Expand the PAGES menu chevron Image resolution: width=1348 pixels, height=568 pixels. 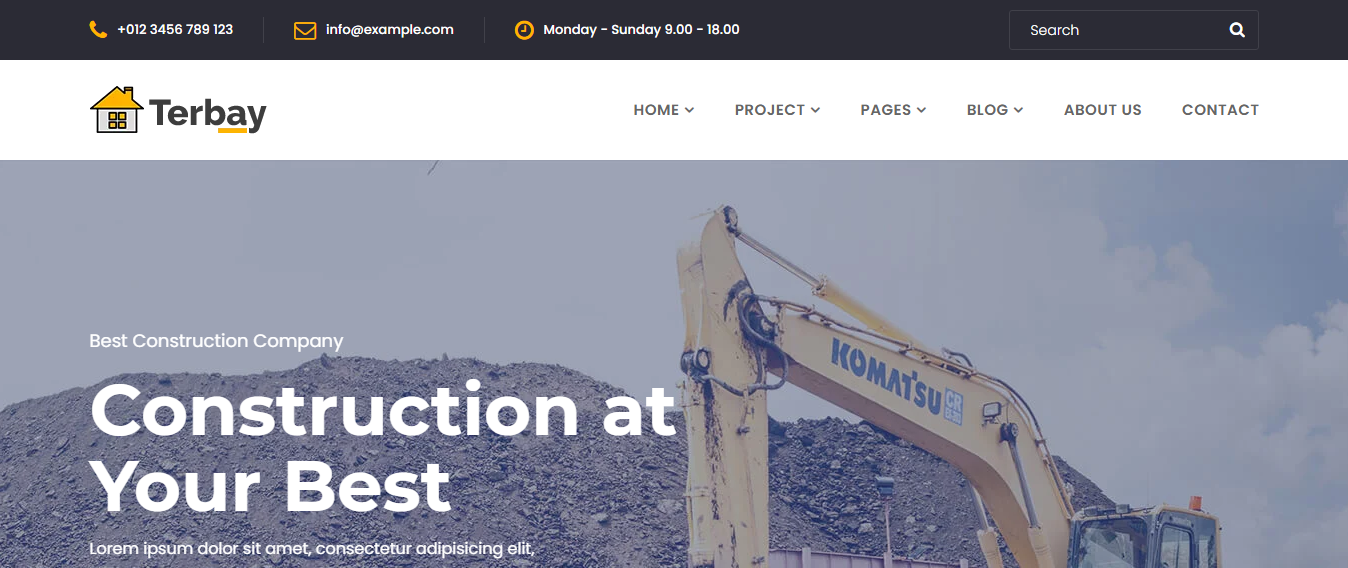click(x=922, y=110)
